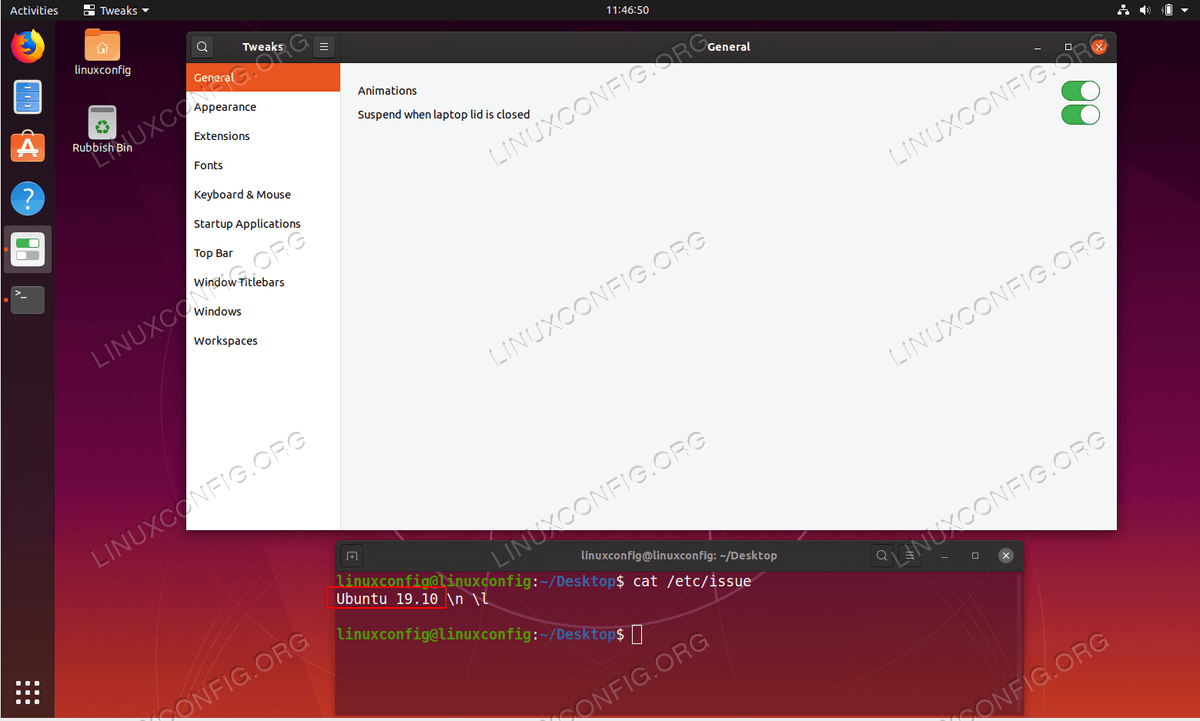Toggle Suspend when laptop lid is closed
The height and width of the screenshot is (721, 1200).
[1080, 115]
